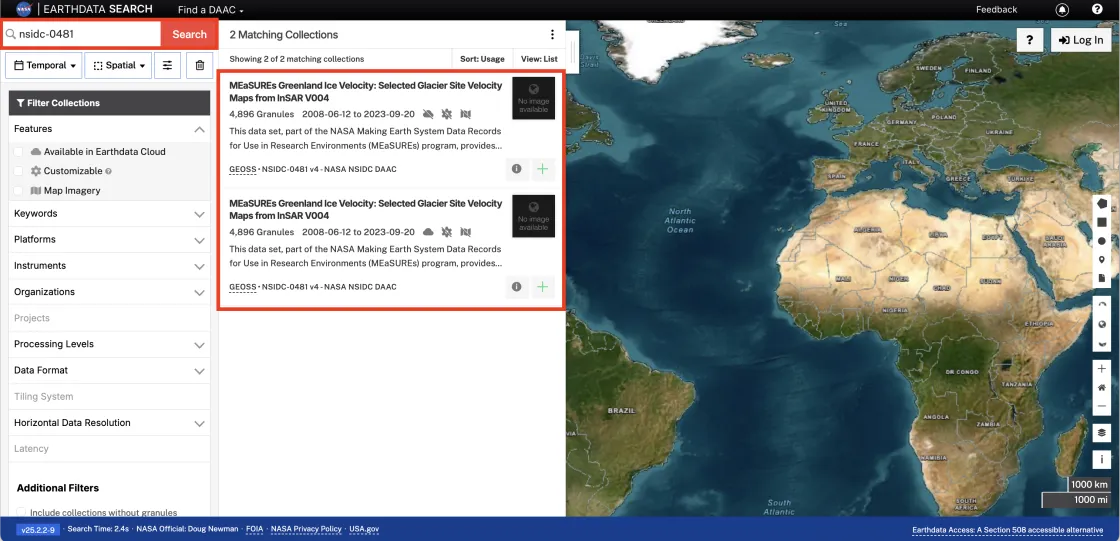Click the trash icon to clear filters
Viewport: 1120px width, 541px height.
[199, 66]
